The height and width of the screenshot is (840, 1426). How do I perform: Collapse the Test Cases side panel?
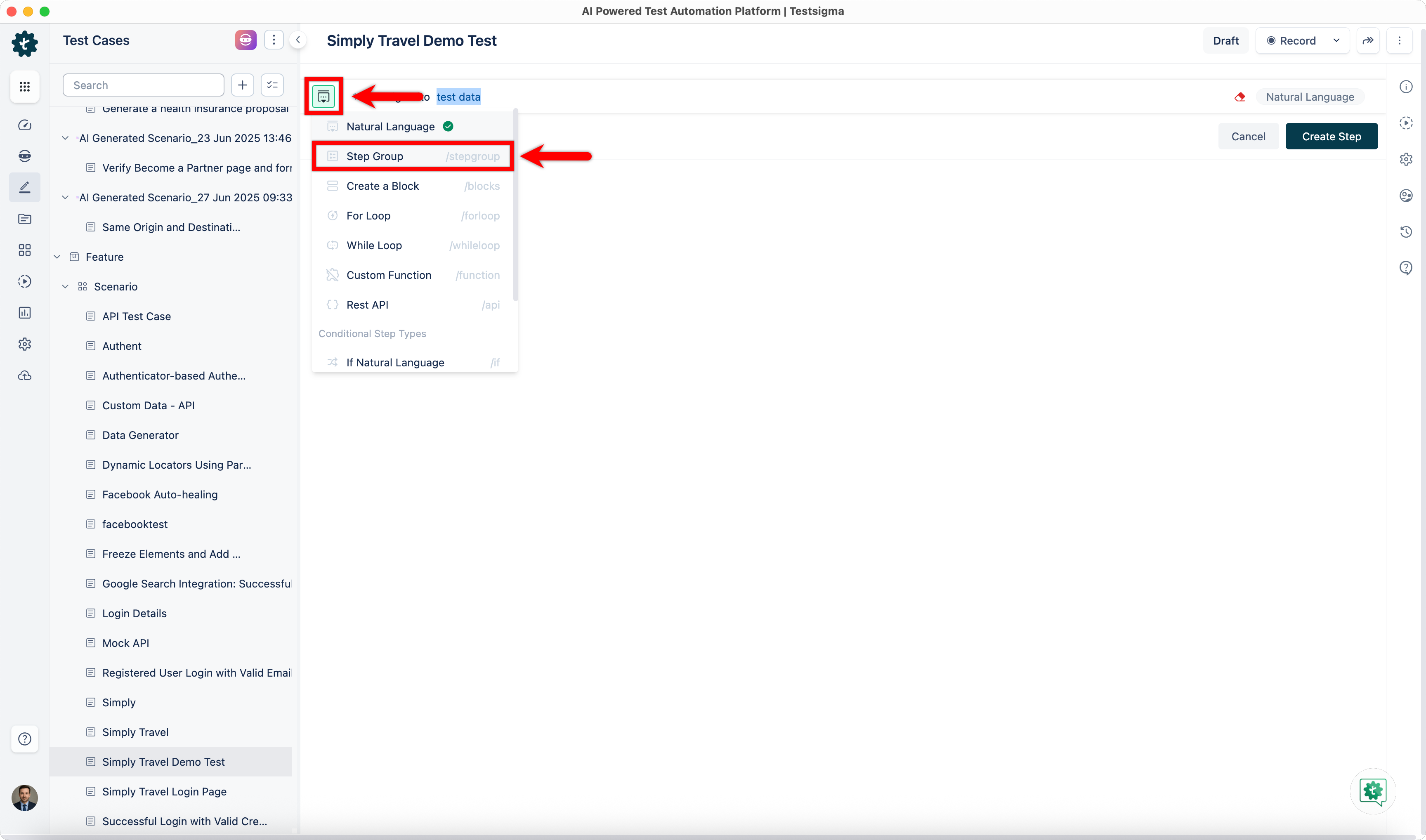click(298, 40)
